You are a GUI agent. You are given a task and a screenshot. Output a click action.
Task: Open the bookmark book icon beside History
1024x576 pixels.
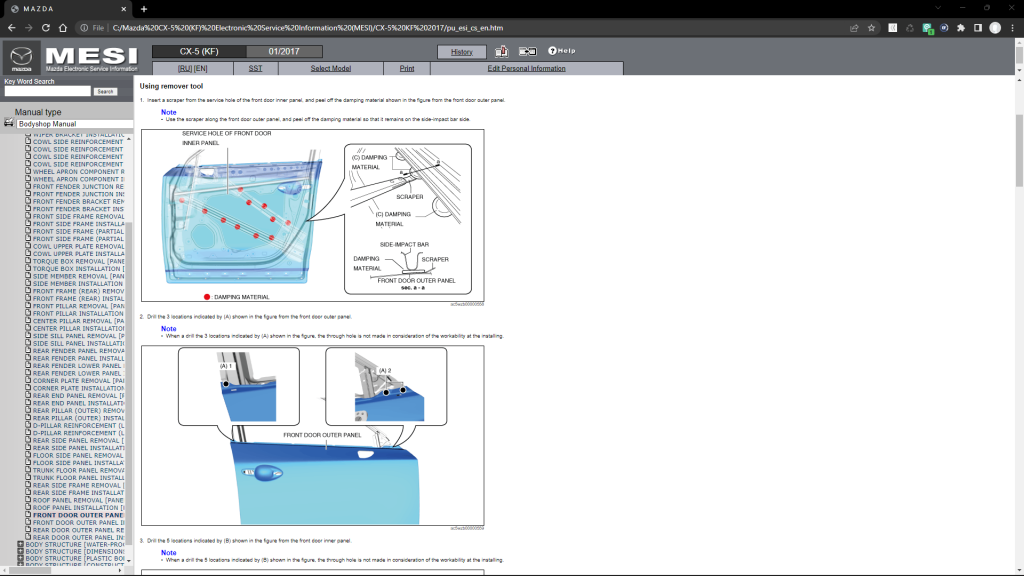[501, 51]
